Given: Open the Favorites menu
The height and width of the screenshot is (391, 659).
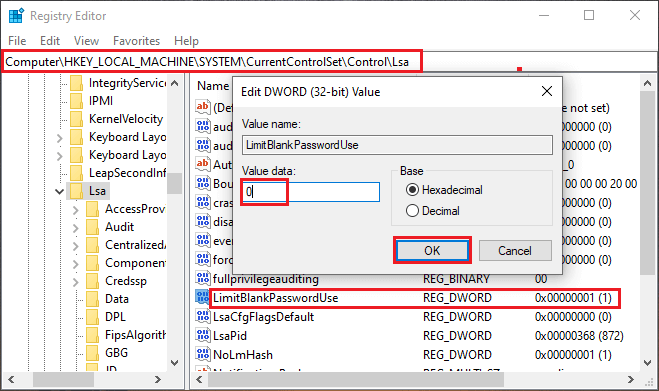Looking at the screenshot, I should coord(137,41).
